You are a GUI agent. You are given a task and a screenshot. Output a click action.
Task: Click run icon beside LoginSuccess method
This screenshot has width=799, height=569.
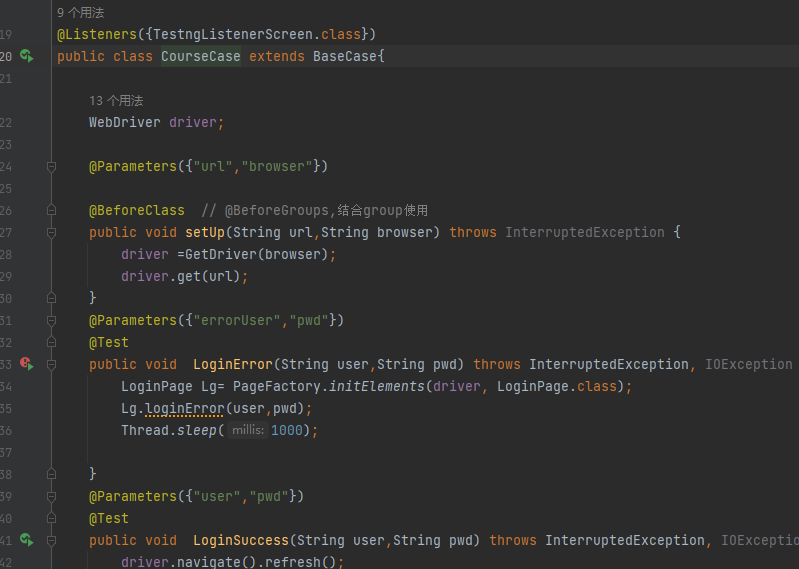tap(26, 539)
